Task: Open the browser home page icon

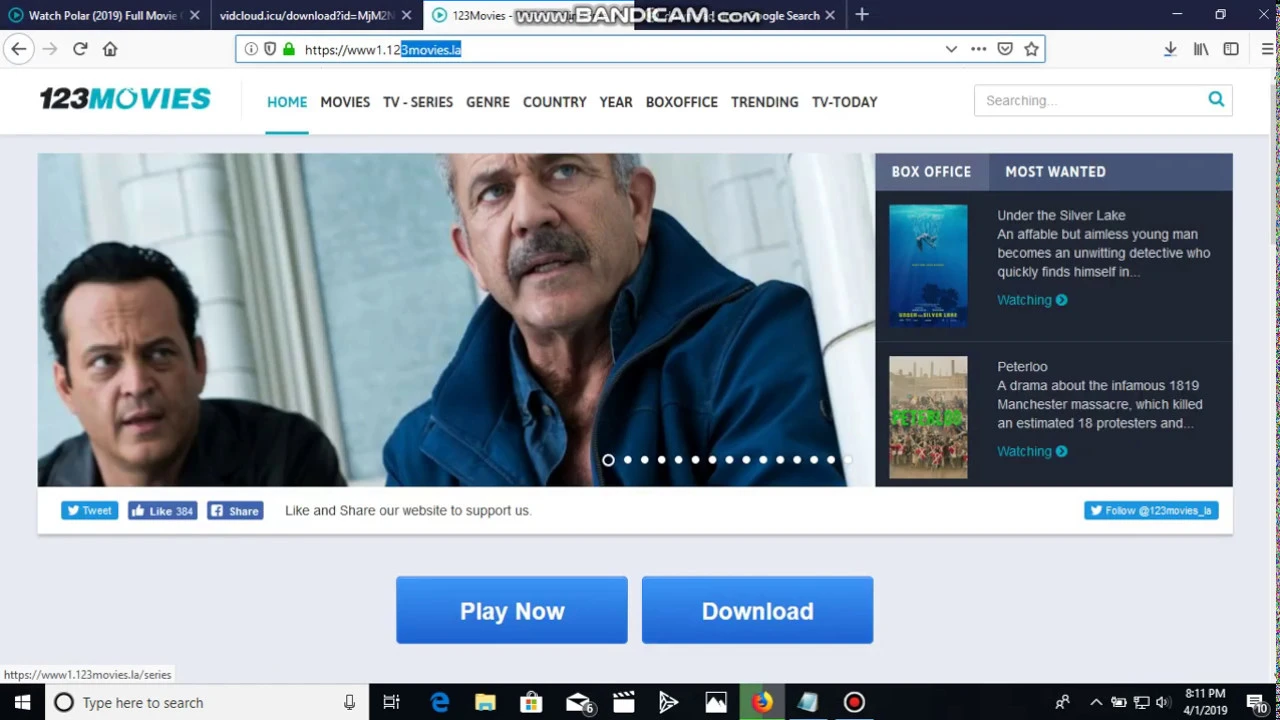Action: coord(110,49)
